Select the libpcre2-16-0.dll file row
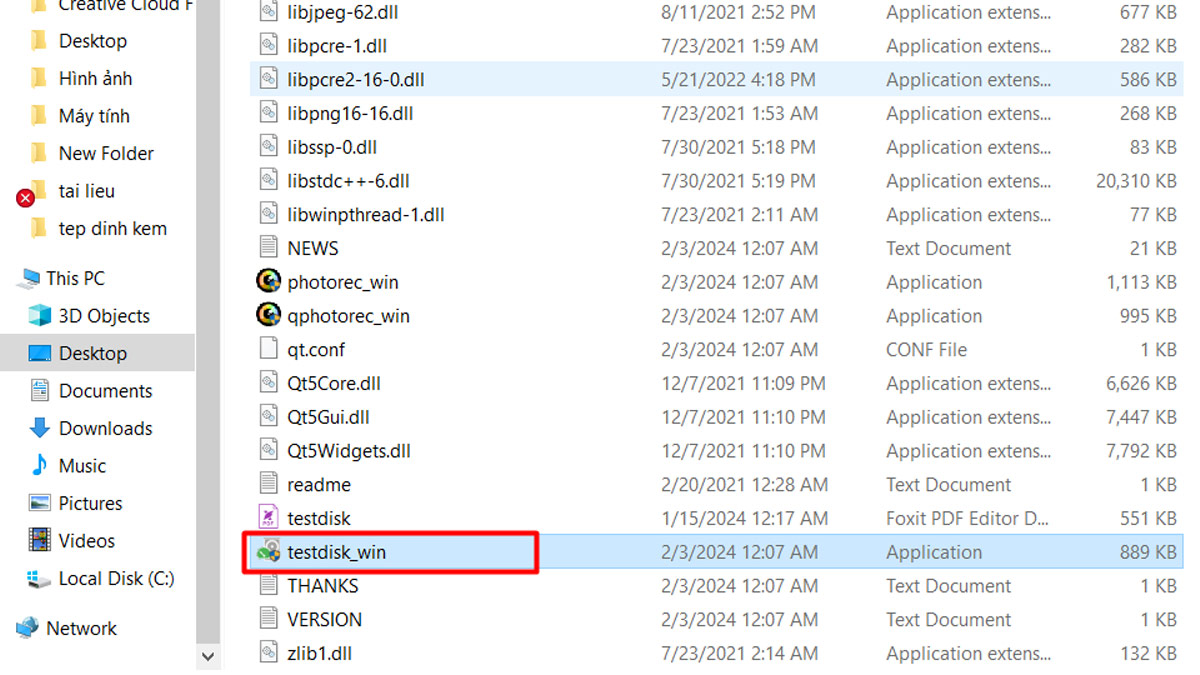This screenshot has height=675, width=1200. tap(716, 80)
